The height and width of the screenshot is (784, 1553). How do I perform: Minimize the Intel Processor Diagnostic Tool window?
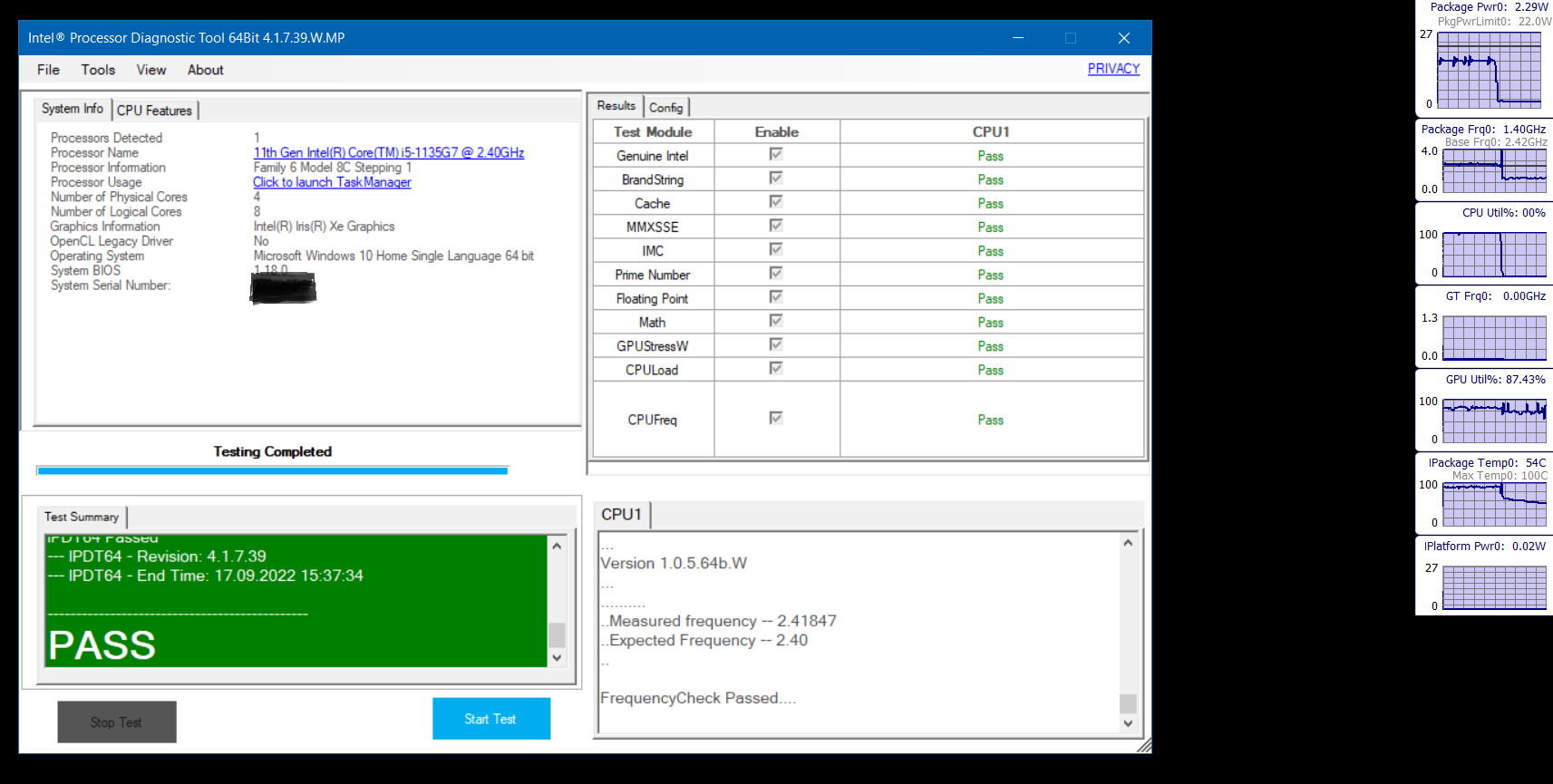1018,38
